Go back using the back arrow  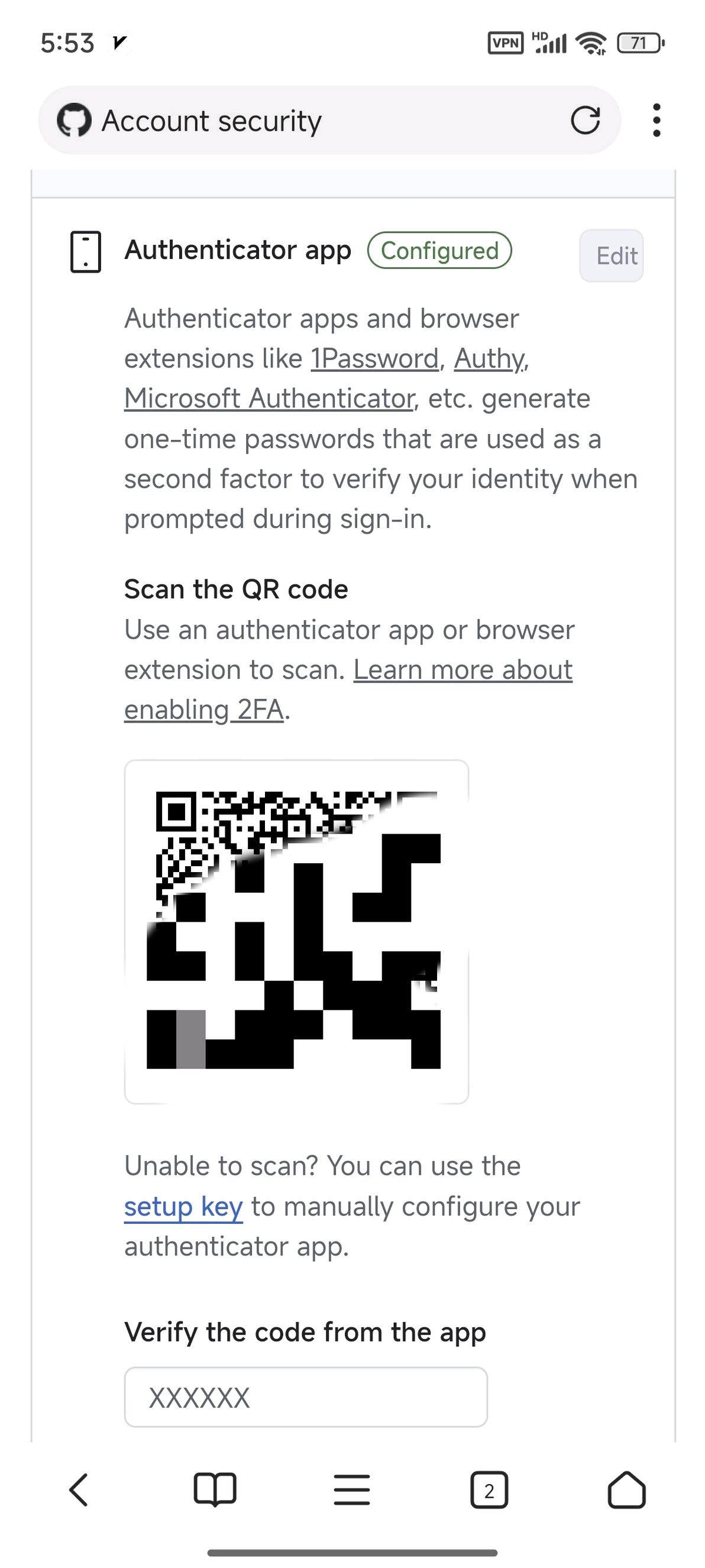(x=79, y=1490)
